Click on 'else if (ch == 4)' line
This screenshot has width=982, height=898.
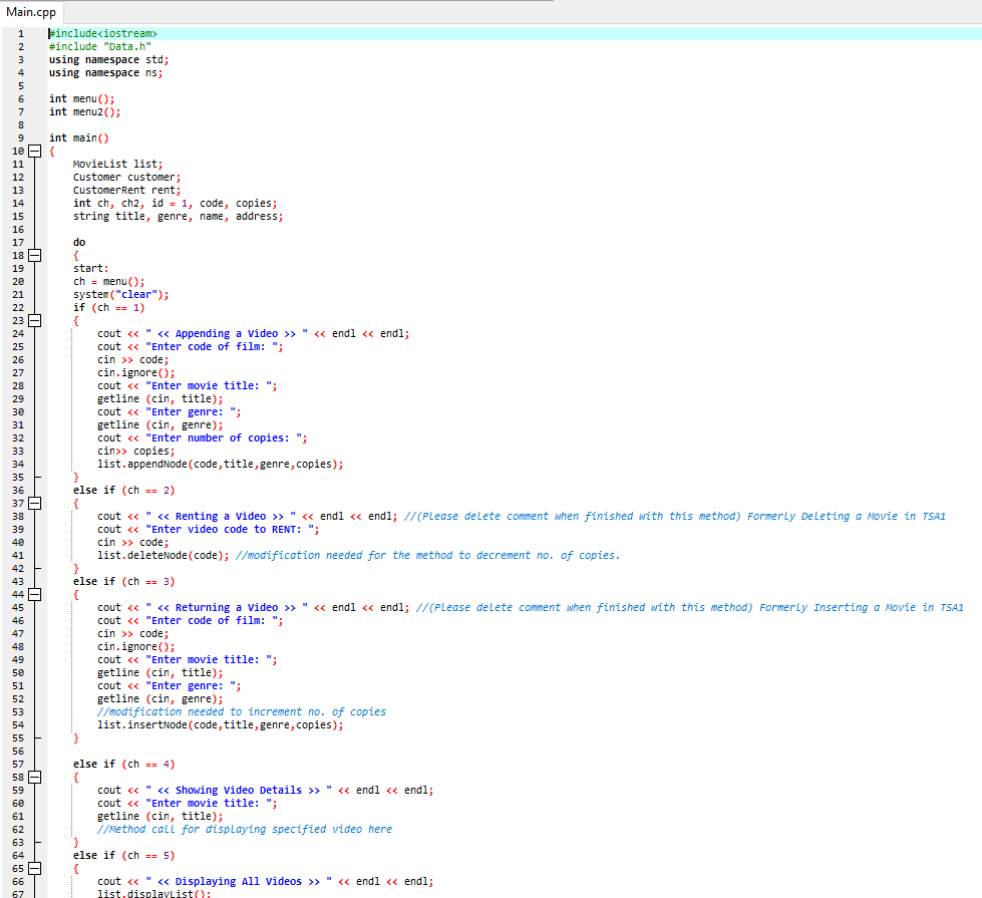124,764
